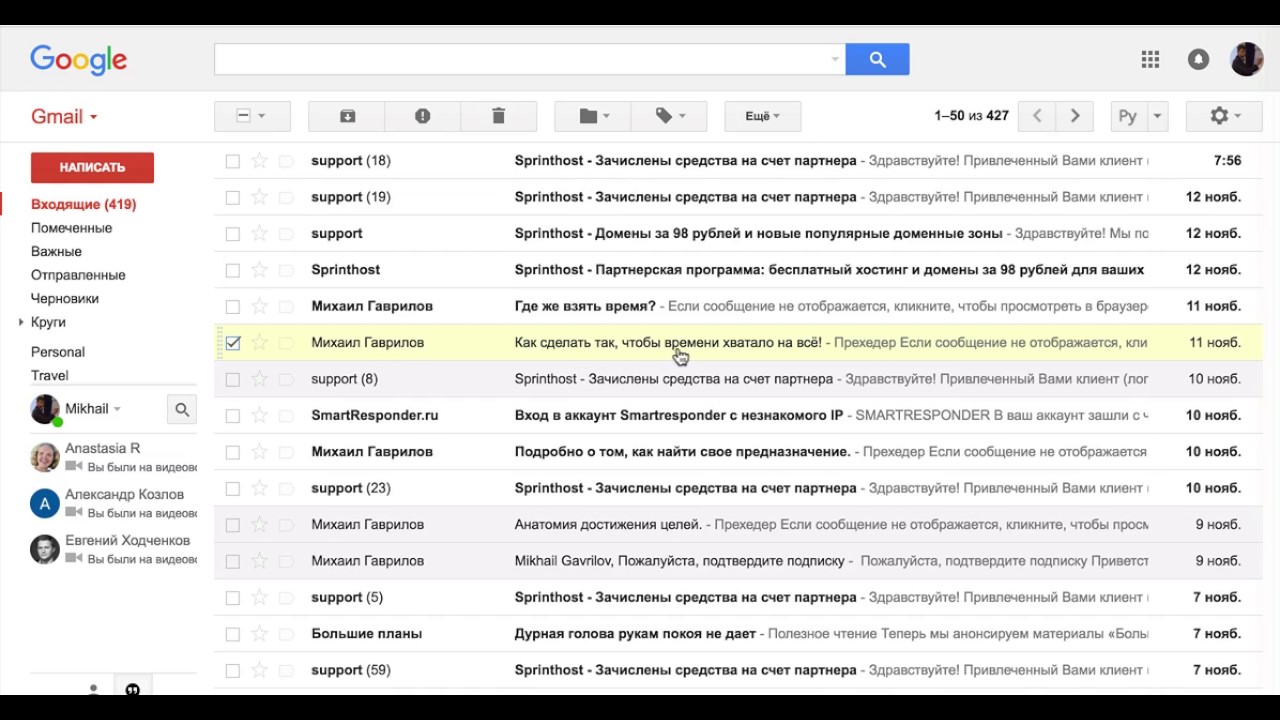Tick the 'Домены за 98 рублей' support email checkbox

click(x=233, y=234)
